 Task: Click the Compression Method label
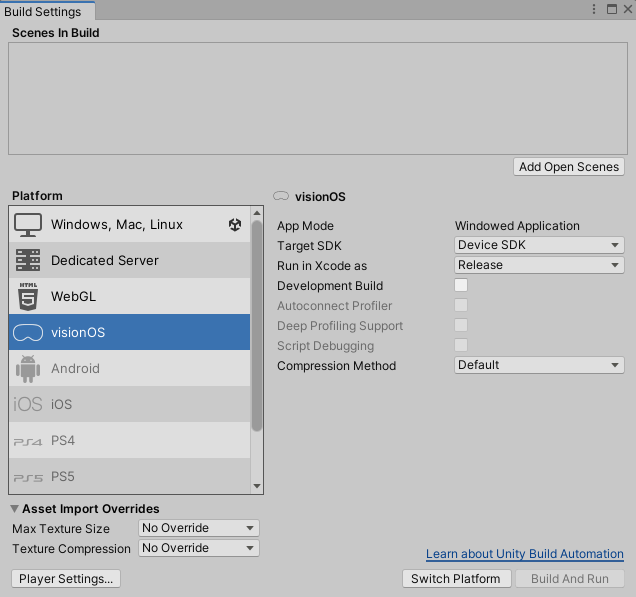pos(337,366)
